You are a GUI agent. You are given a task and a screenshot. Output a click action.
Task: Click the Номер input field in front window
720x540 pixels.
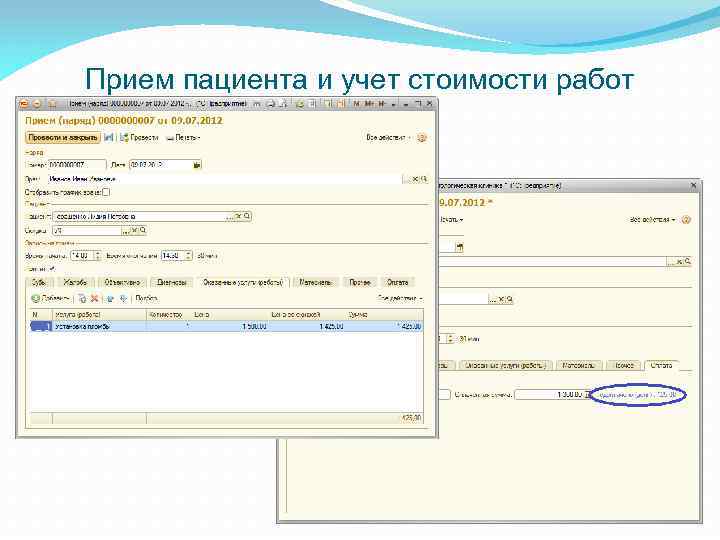point(77,165)
